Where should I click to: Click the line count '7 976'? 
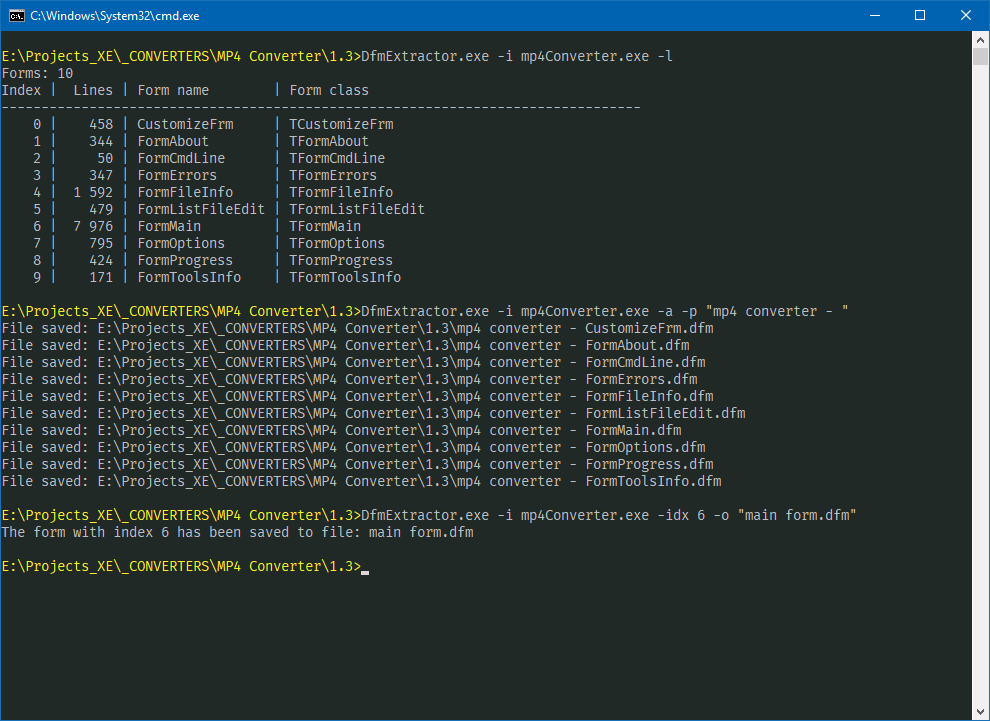93,227
